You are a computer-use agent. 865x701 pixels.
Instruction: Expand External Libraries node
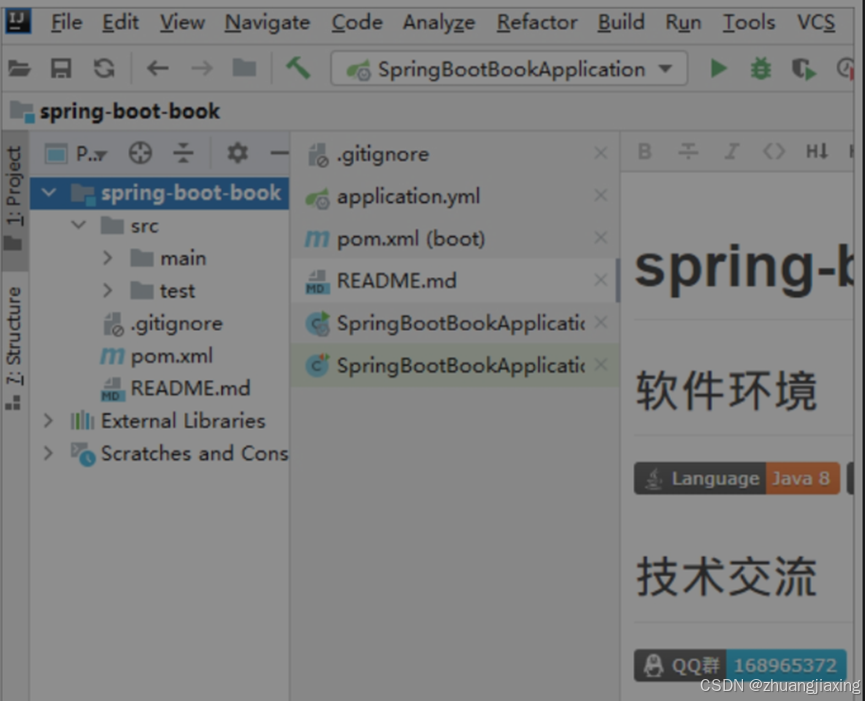[x=49, y=421]
